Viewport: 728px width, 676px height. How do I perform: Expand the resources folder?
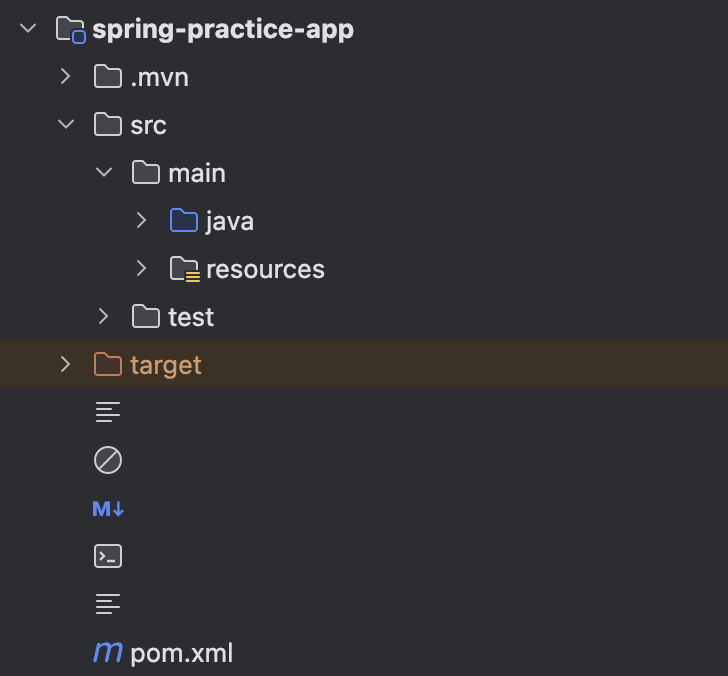pyautogui.click(x=142, y=269)
